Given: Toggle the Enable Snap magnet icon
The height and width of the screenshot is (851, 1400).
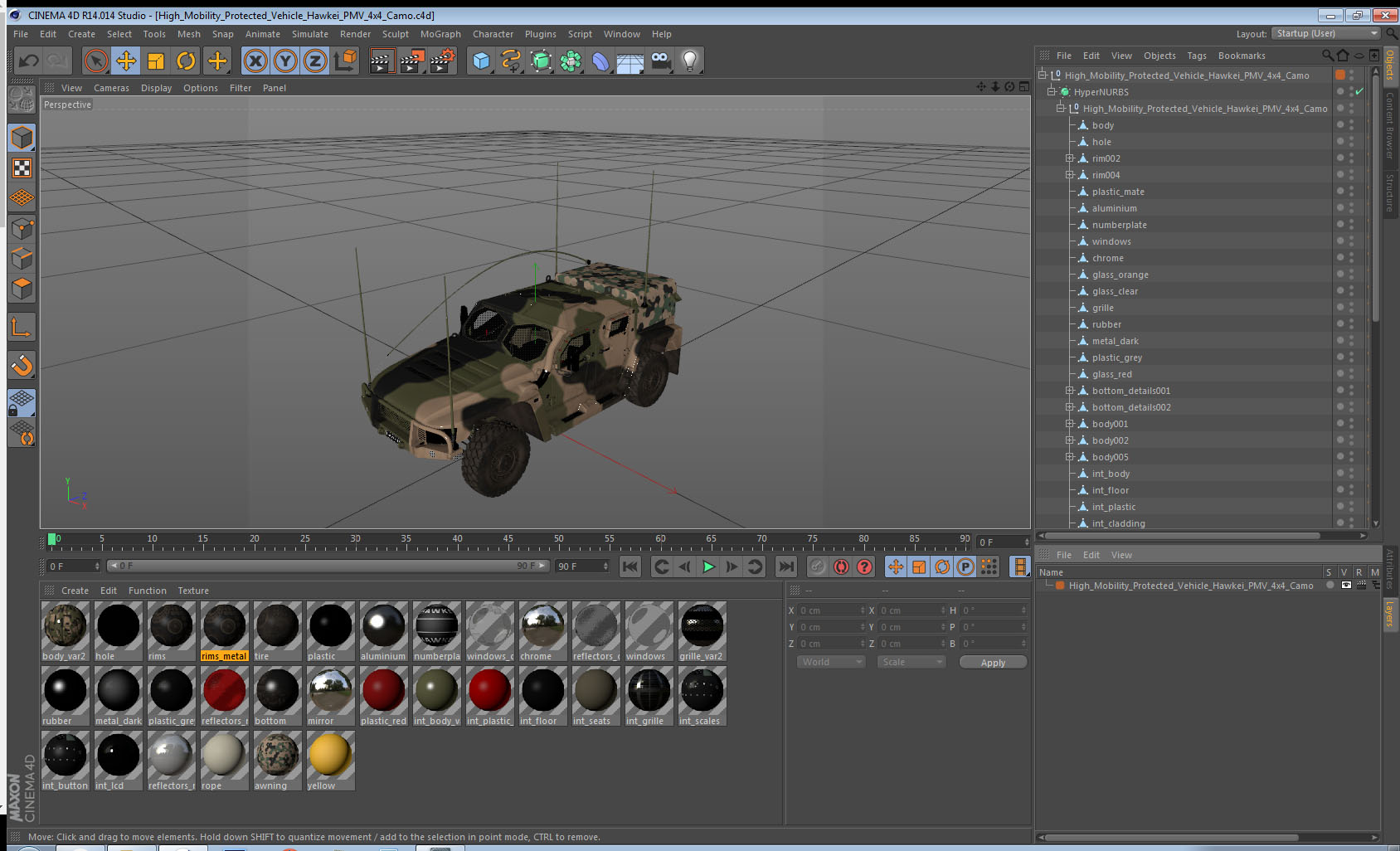Looking at the screenshot, I should coord(22,365).
